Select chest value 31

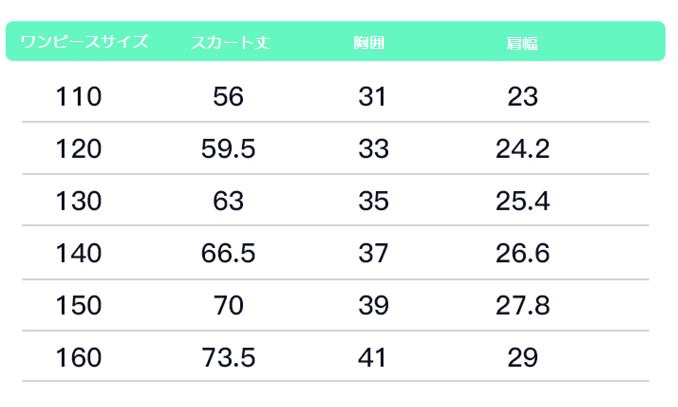point(373,97)
